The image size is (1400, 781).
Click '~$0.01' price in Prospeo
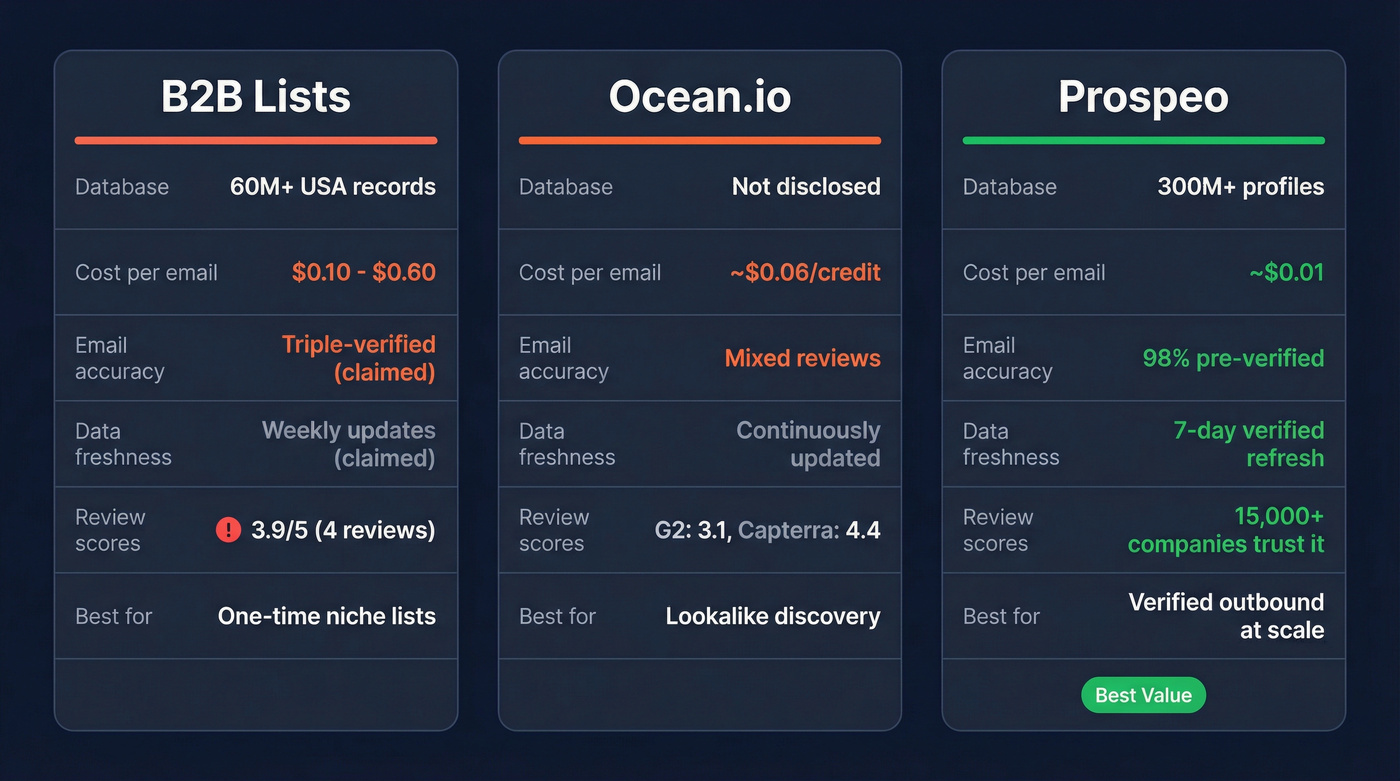pyautogui.click(x=1287, y=272)
